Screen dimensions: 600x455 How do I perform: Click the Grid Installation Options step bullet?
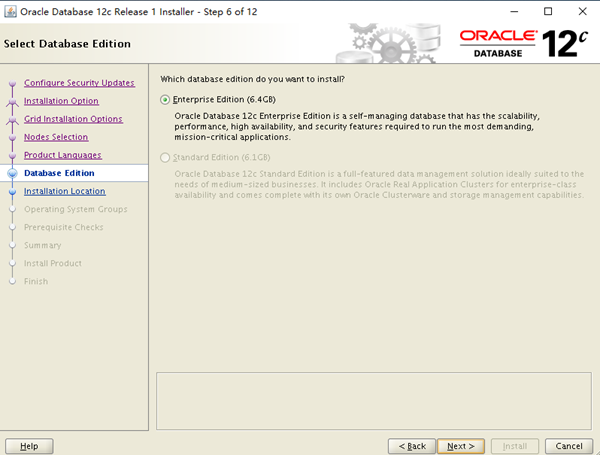(x=12, y=119)
